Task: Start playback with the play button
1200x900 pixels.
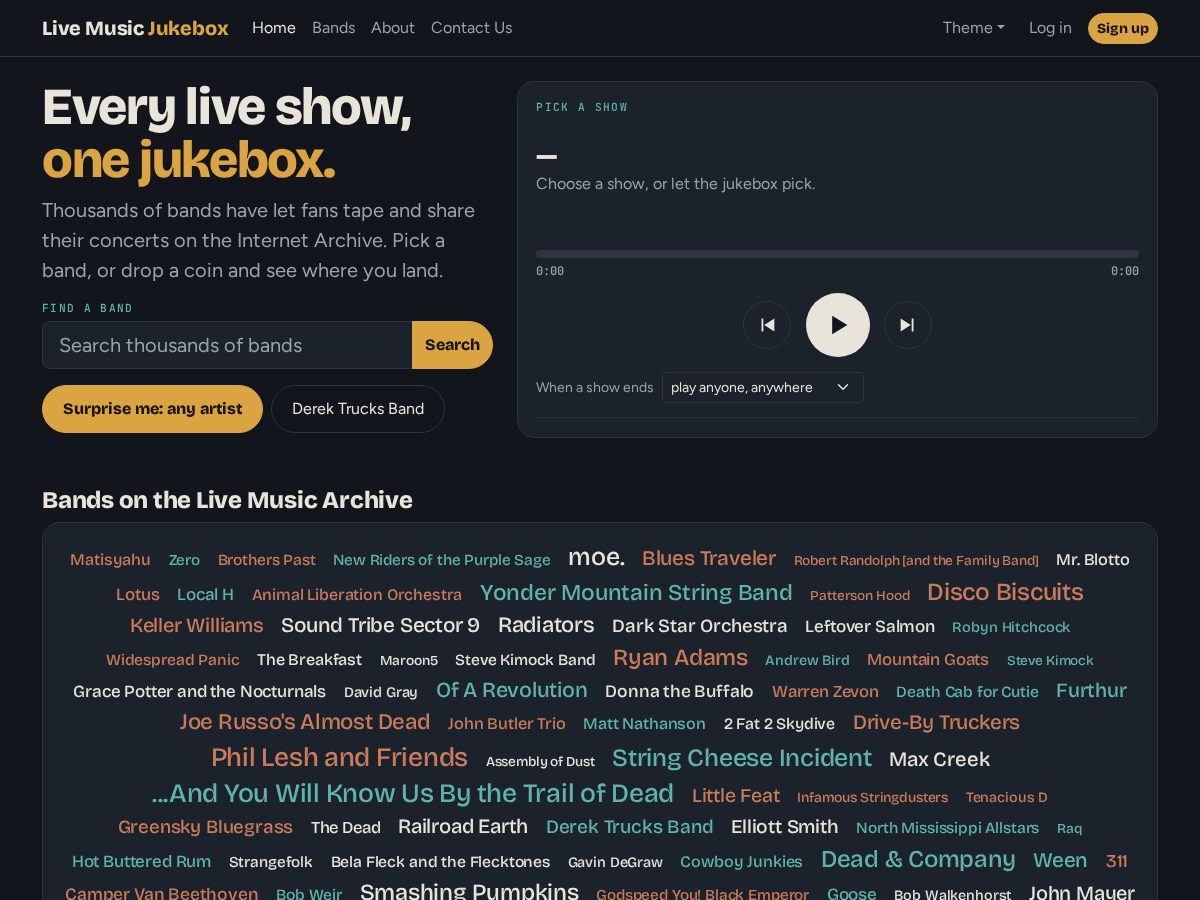Action: pyautogui.click(x=838, y=325)
